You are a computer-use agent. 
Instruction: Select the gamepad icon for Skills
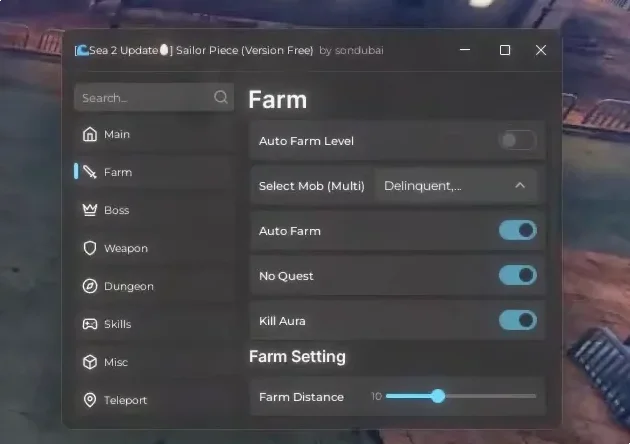(90, 324)
